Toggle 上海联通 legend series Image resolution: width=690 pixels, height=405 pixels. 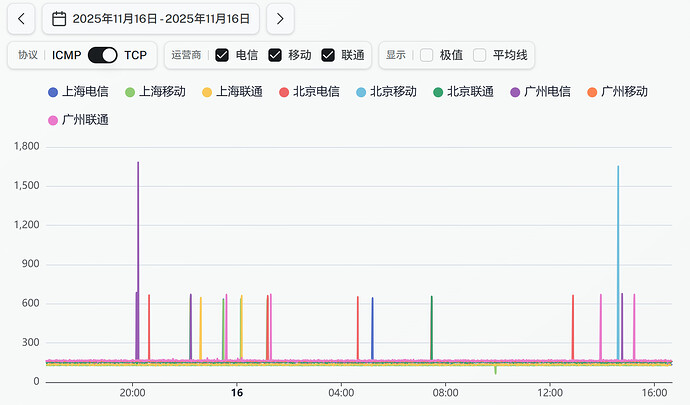coord(232,92)
